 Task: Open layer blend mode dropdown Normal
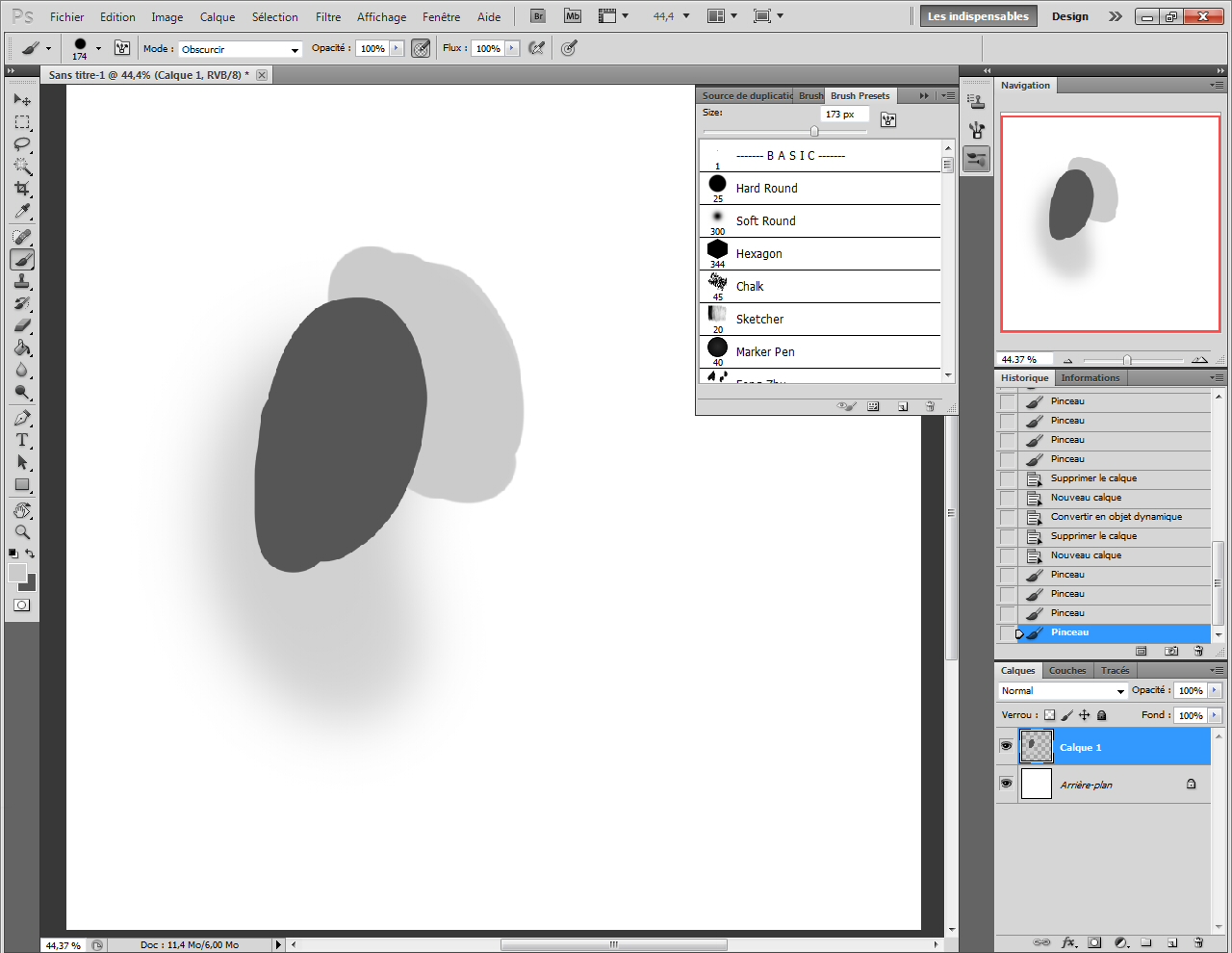pos(1063,691)
